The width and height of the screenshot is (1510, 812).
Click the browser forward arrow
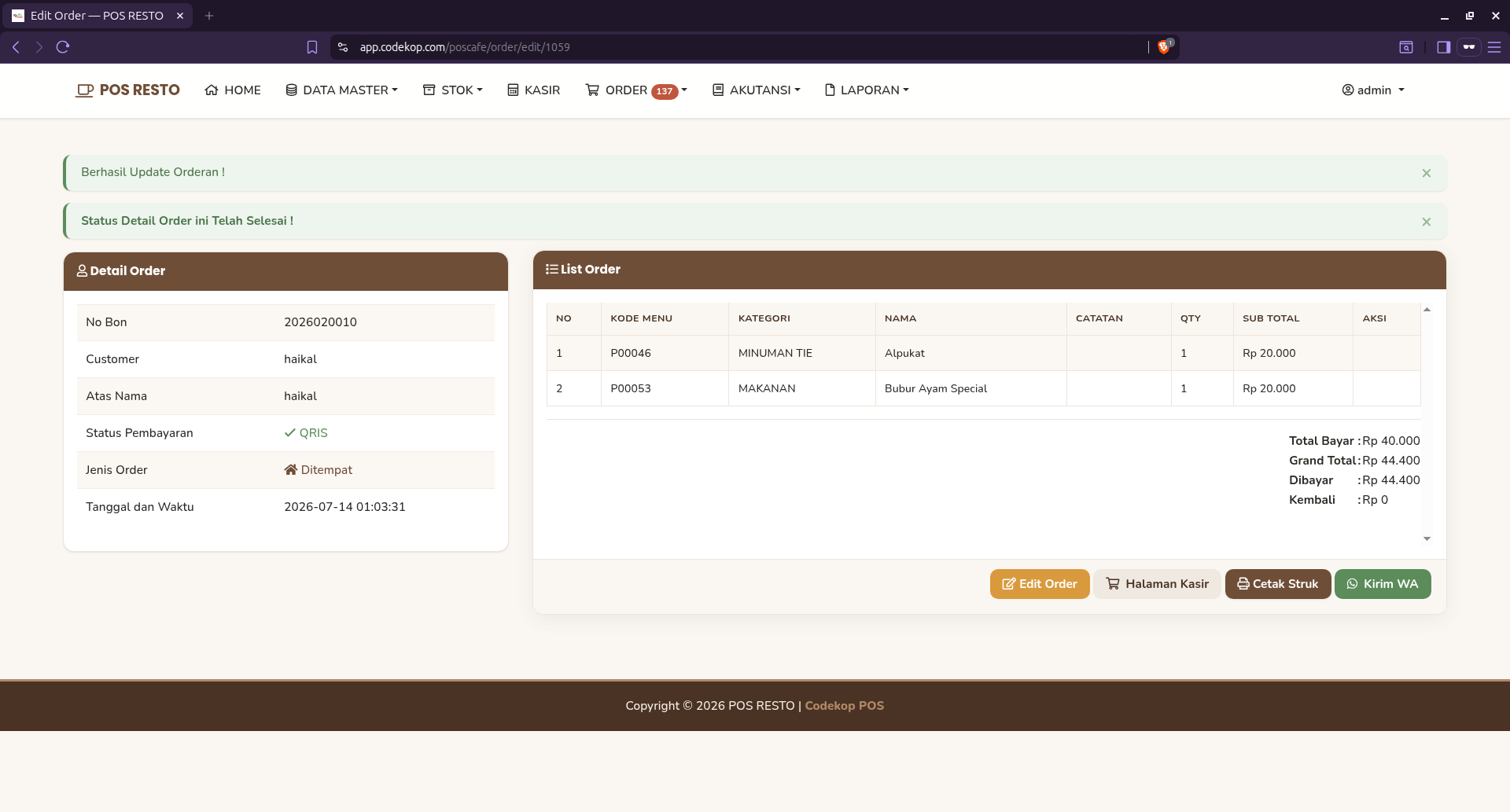click(39, 47)
